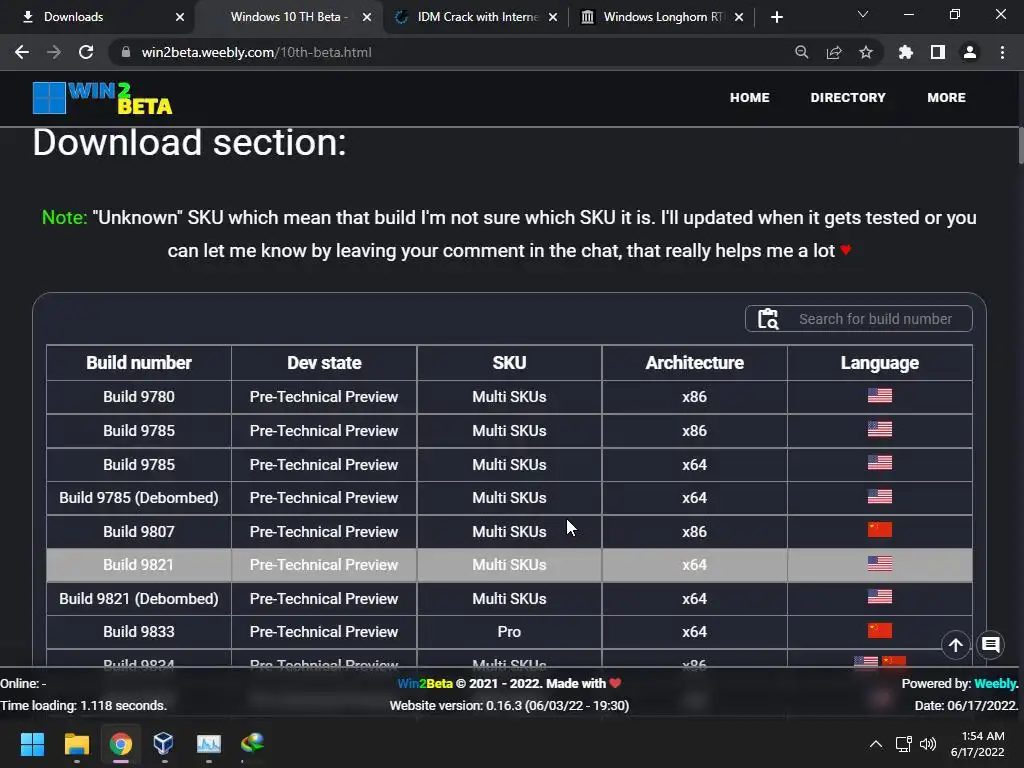The height and width of the screenshot is (768, 1024).
Task: Select the highlighted Build 9821 cell
Action: 138,565
